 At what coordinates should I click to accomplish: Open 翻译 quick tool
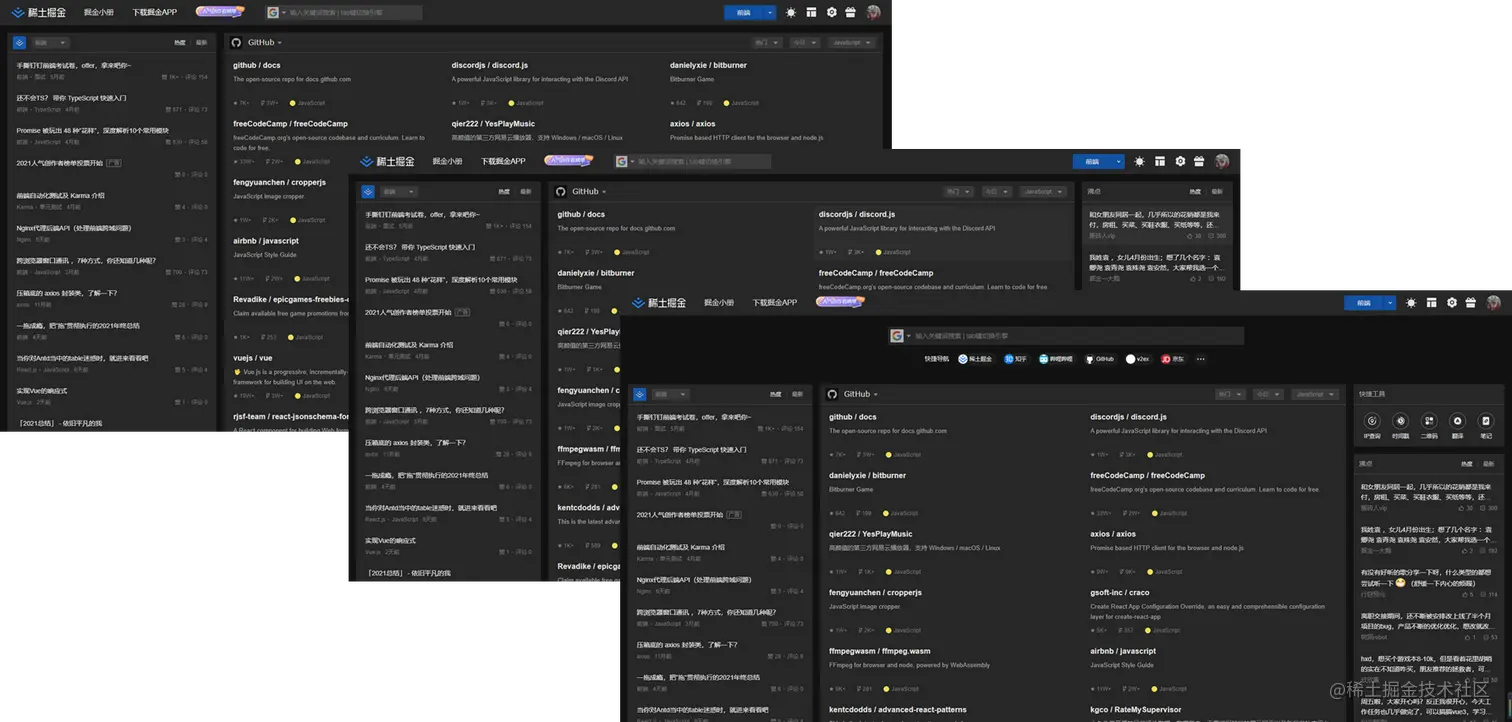(x=1458, y=425)
